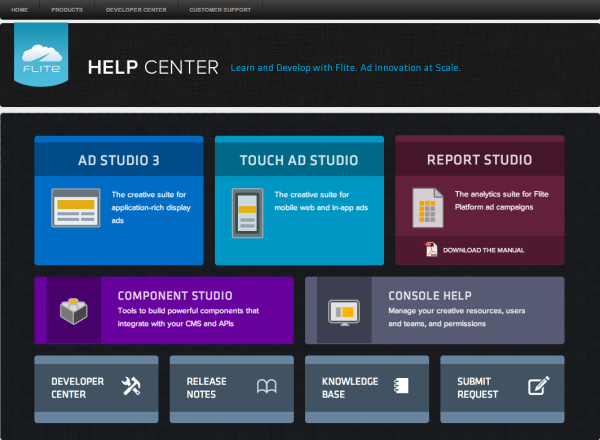600x440 pixels.
Task: Click the Submit Request pencil edit icon
Action: pyautogui.click(x=539, y=387)
